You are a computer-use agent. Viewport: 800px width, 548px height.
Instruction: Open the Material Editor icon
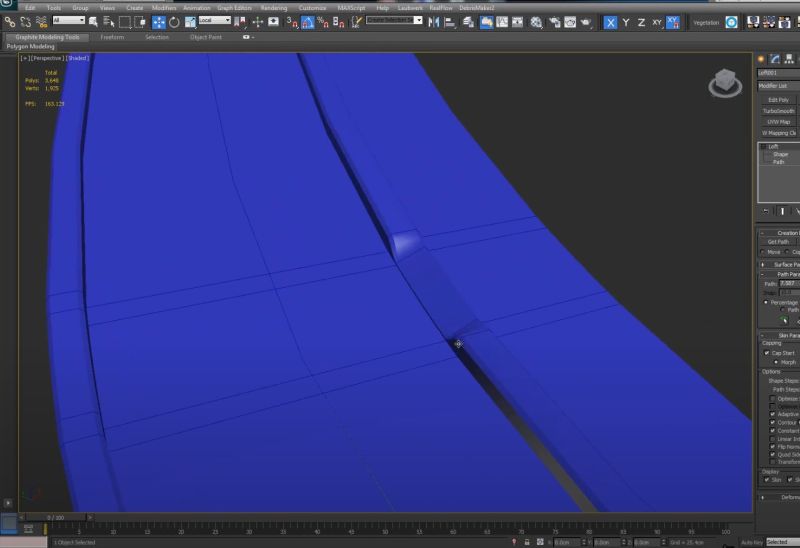pyautogui.click(x=536, y=22)
